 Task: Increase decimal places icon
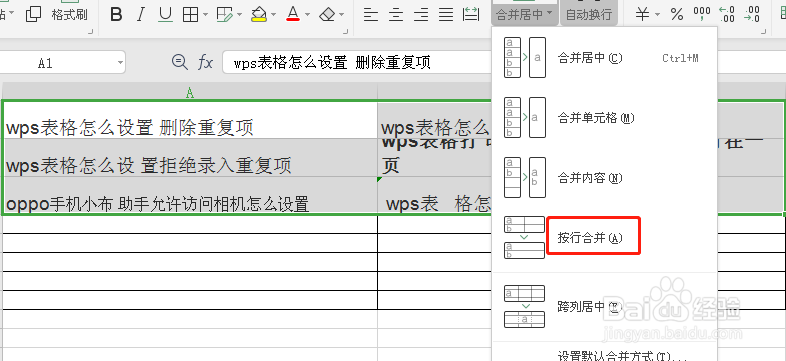(727, 15)
